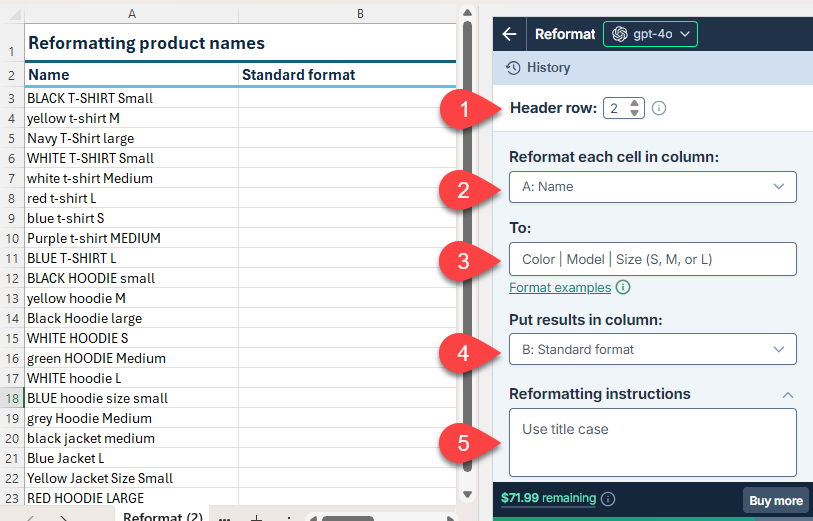Screen dimensions: 813x521
Task: Click the info icon next to Format examples
Action: (623, 288)
